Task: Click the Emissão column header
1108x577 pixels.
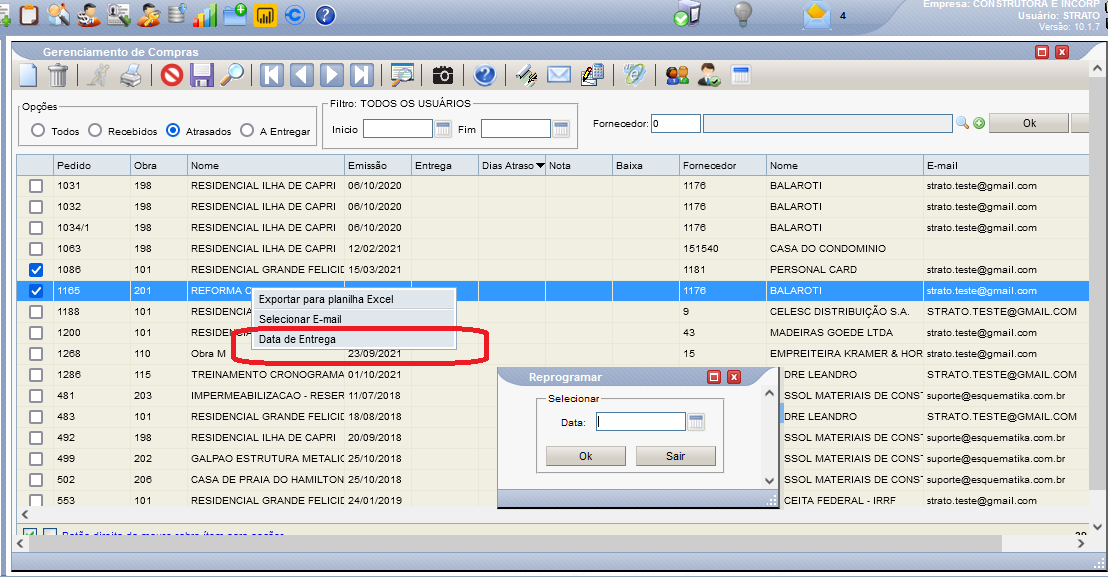Action: click(378, 165)
